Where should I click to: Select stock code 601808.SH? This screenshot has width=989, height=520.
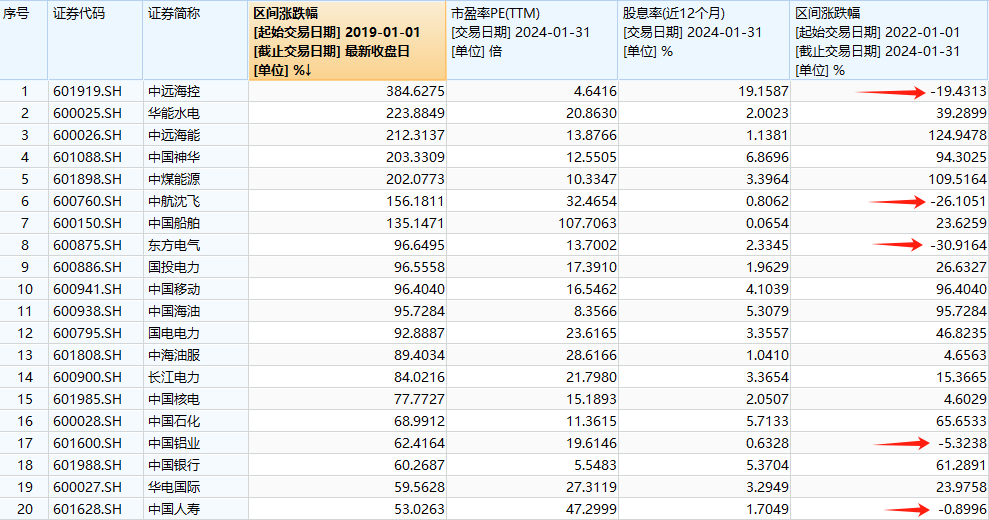point(87,355)
